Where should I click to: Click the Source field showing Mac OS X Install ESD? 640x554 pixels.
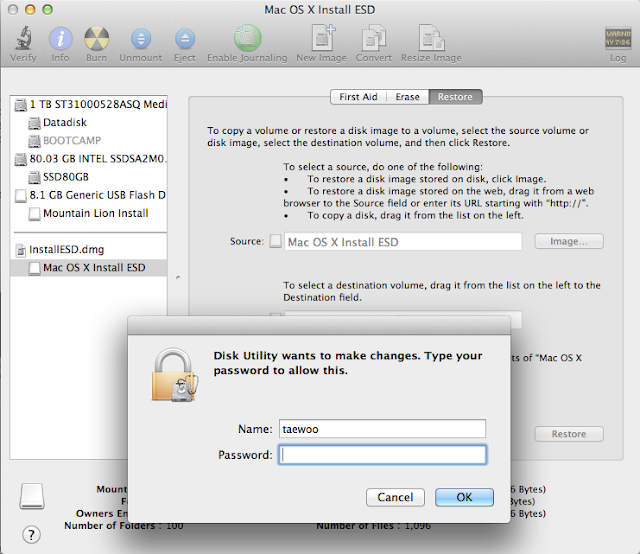pyautogui.click(x=403, y=242)
